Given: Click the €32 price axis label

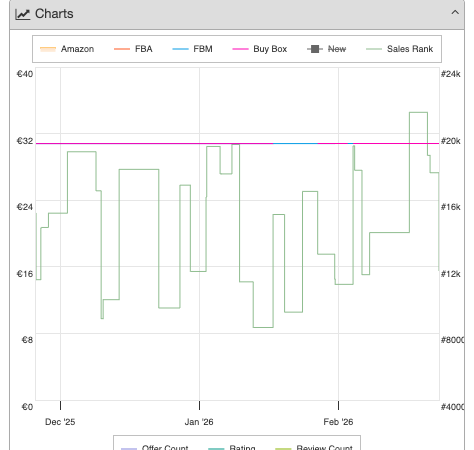Looking at the screenshot, I should click(x=25, y=141).
